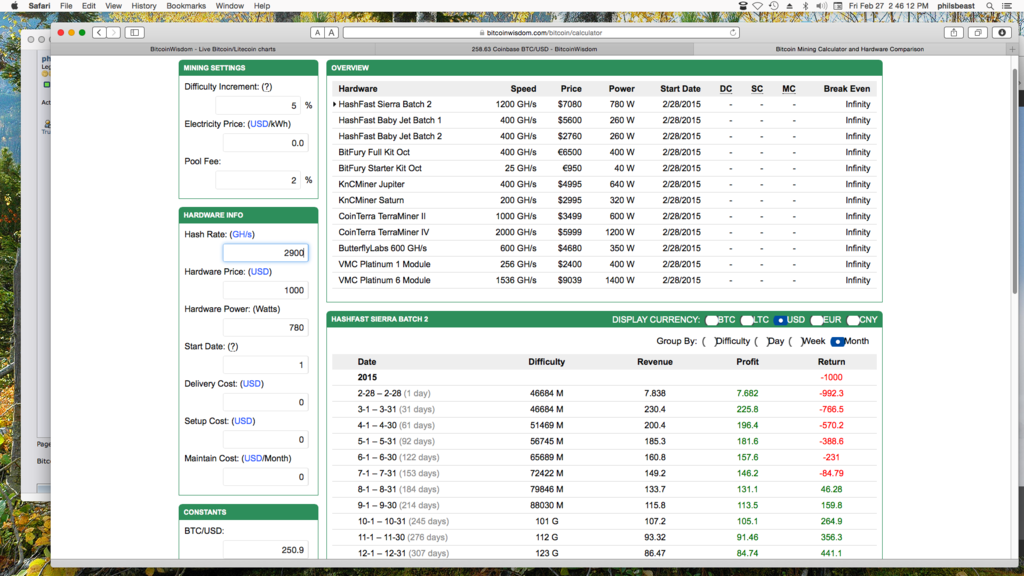The height and width of the screenshot is (576, 1024).
Task: Open Spotlight search in the menu bar
Action: pyautogui.click(x=990, y=6)
